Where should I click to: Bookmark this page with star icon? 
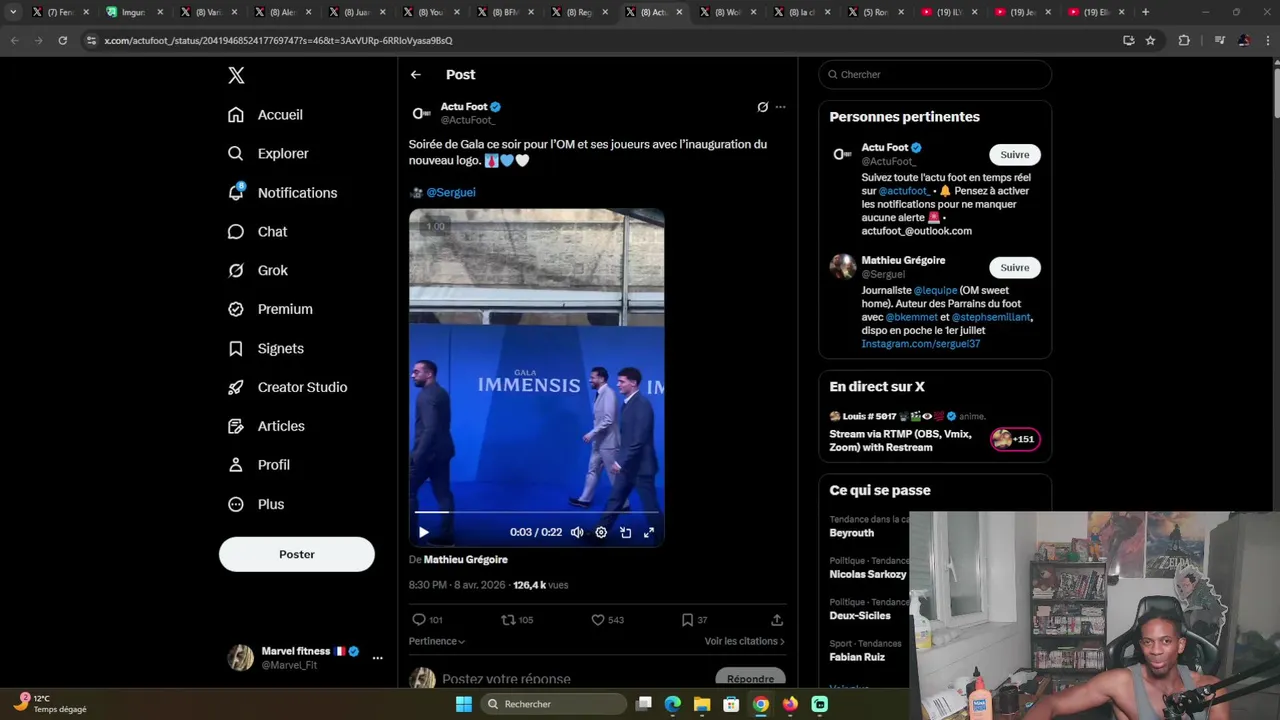point(1150,41)
